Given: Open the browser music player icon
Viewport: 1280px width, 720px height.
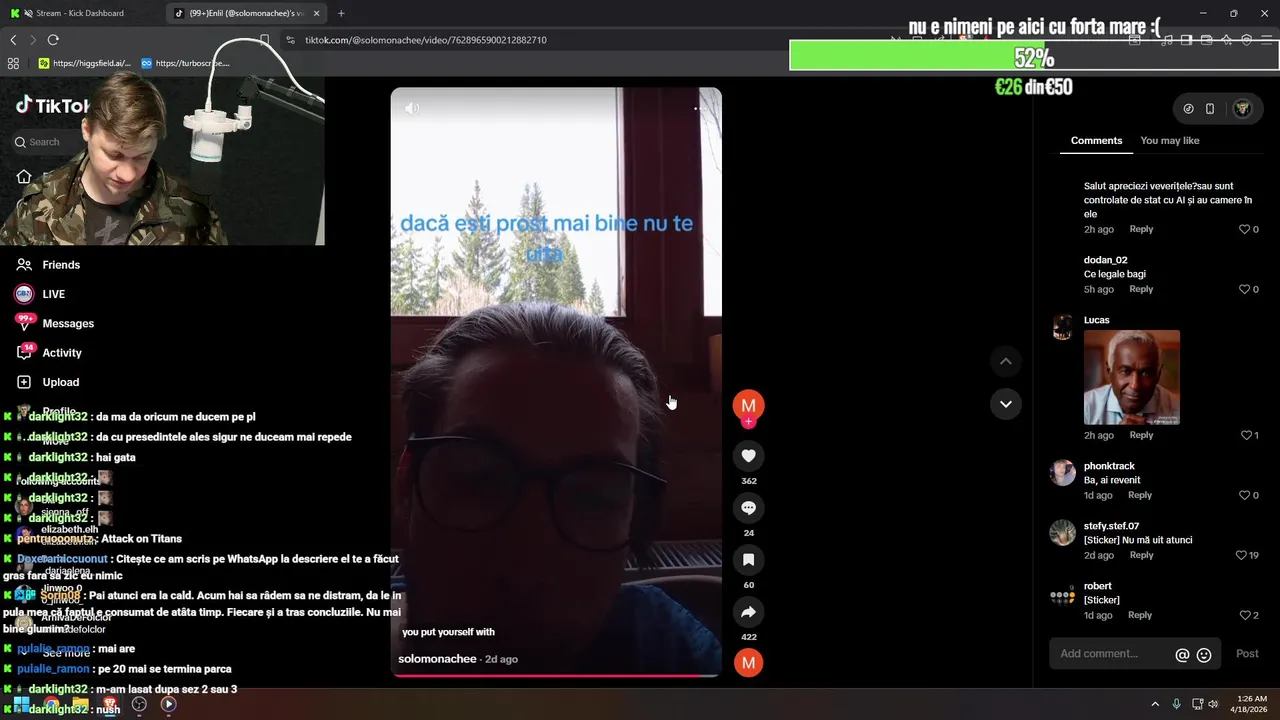Looking at the screenshot, I should click(x=1167, y=40).
